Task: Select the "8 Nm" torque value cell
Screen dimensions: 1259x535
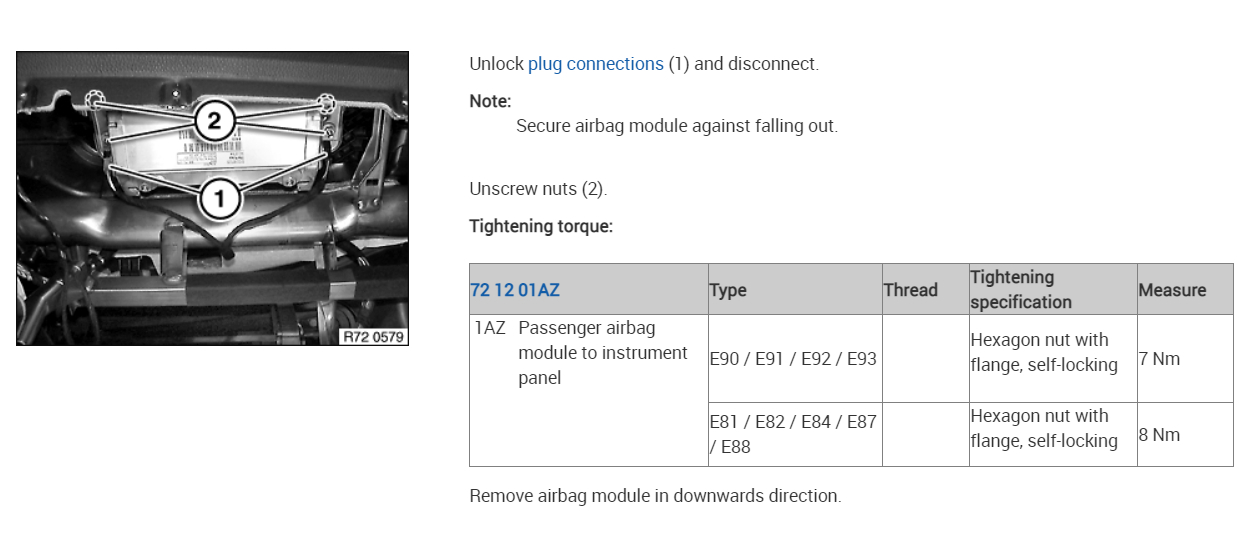Action: point(1160,435)
